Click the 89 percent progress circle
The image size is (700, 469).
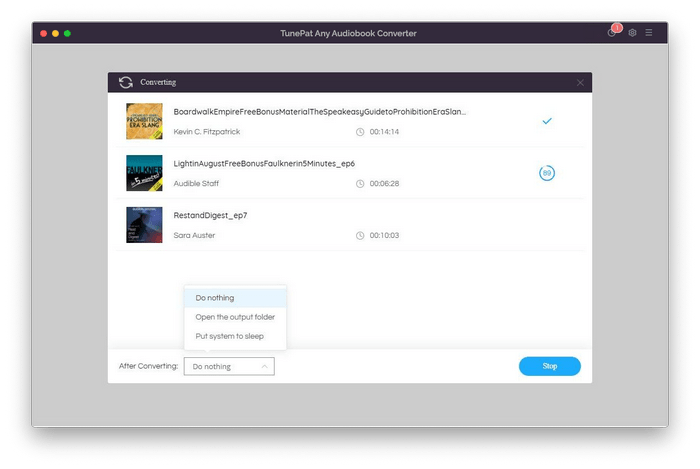(547, 173)
